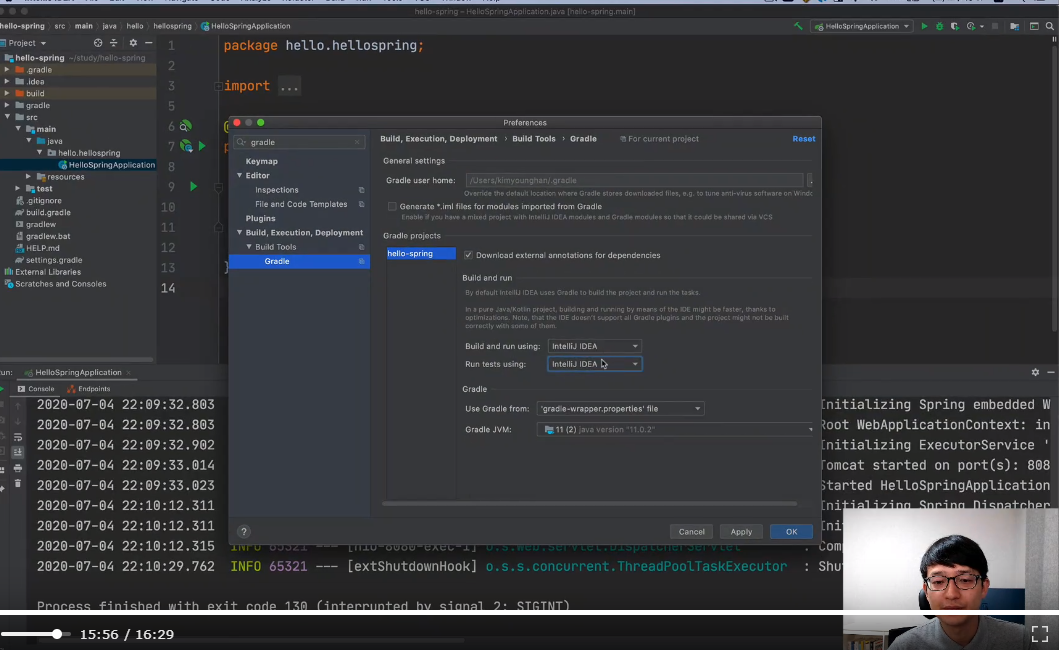This screenshot has width=1059, height=650.
Task: Clear console with trash icon
Action: [x=18, y=484]
